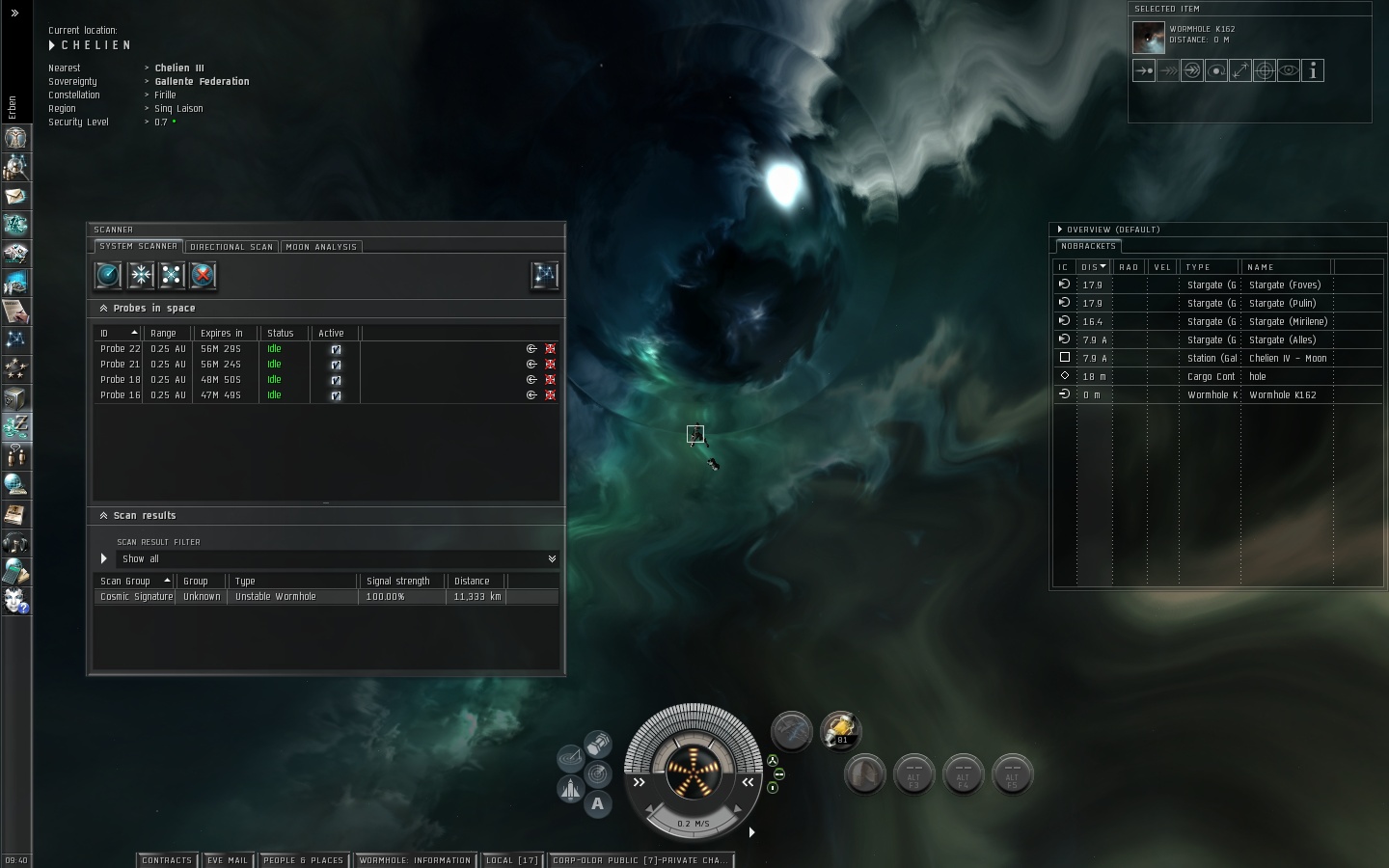Viewport: 1389px width, 868px height.
Task: Select the NoBrackets overview tab
Action: coord(1088,247)
